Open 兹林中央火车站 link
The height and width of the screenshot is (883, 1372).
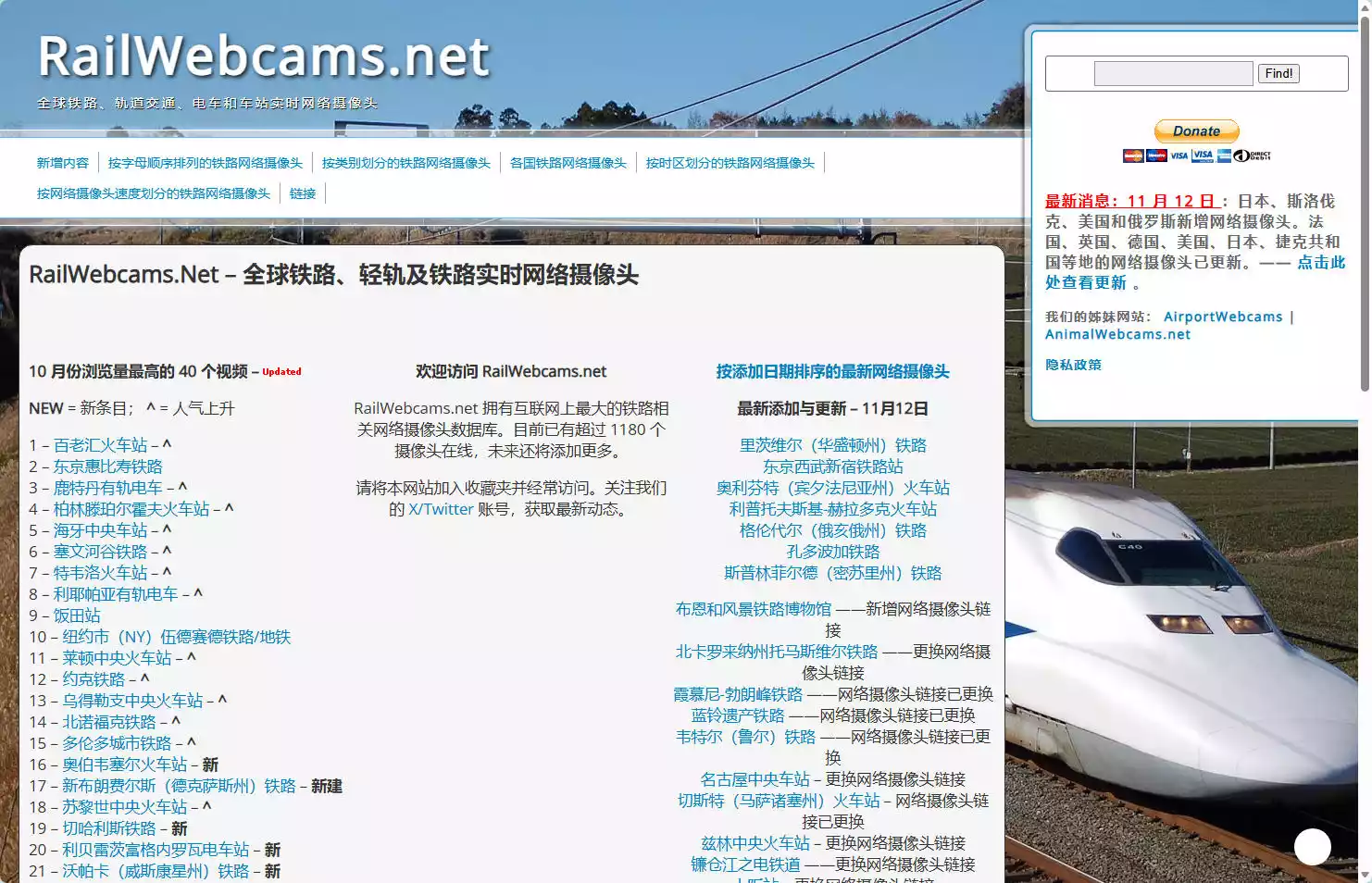(x=755, y=843)
